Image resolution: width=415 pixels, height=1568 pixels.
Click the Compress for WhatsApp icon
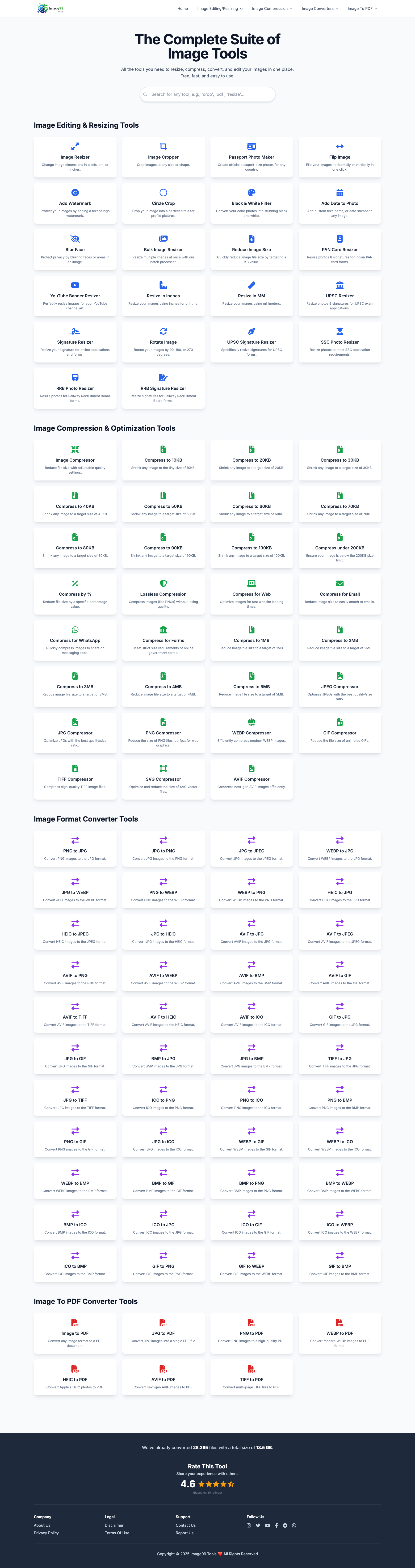click(75, 629)
